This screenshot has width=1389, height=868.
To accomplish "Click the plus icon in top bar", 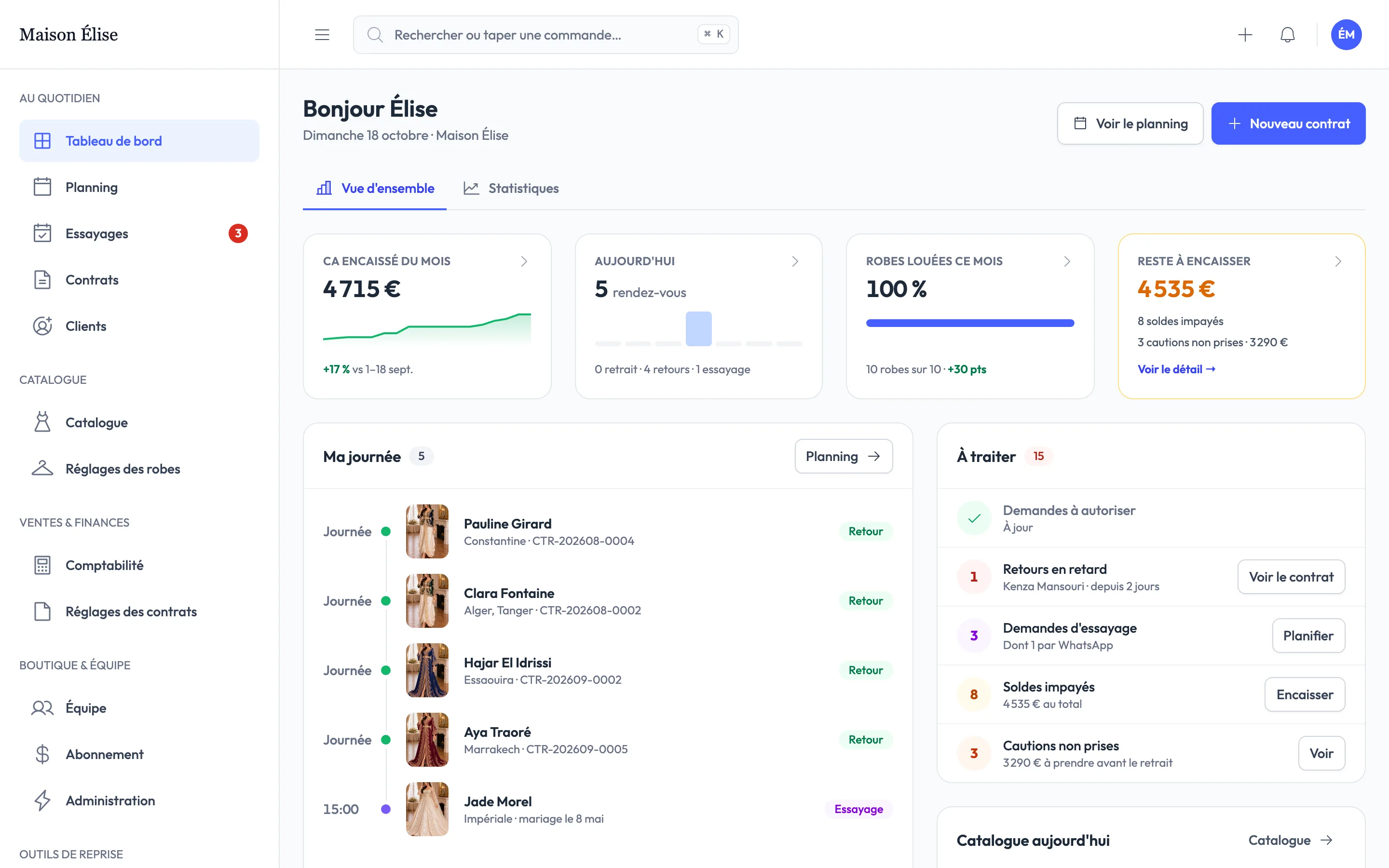I will point(1244,35).
